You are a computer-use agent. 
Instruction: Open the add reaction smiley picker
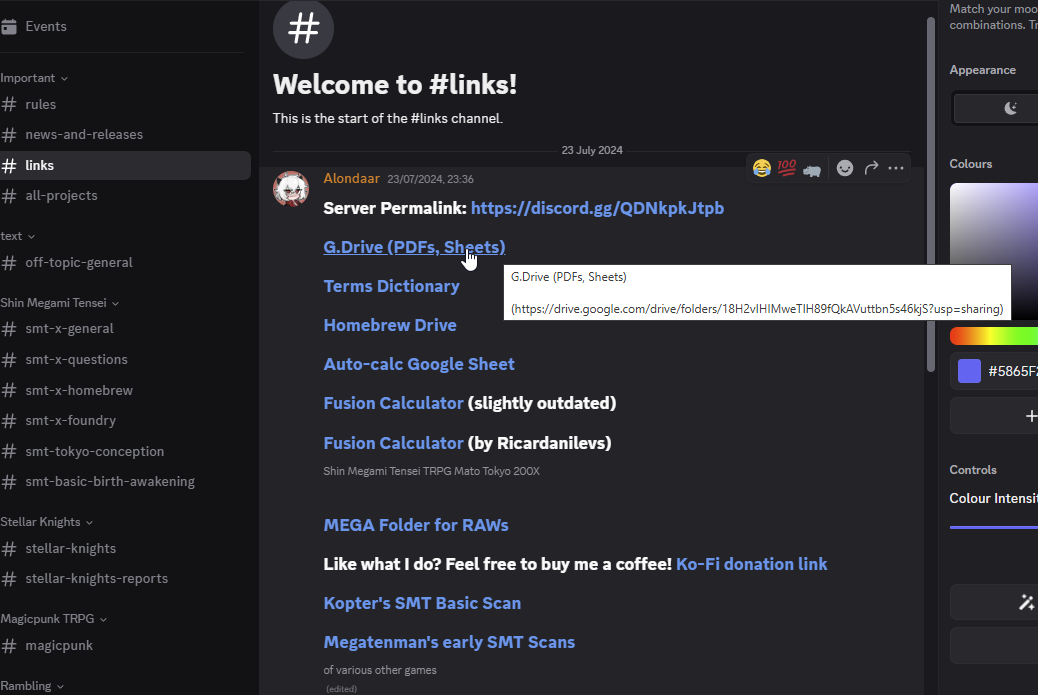[x=845, y=168]
